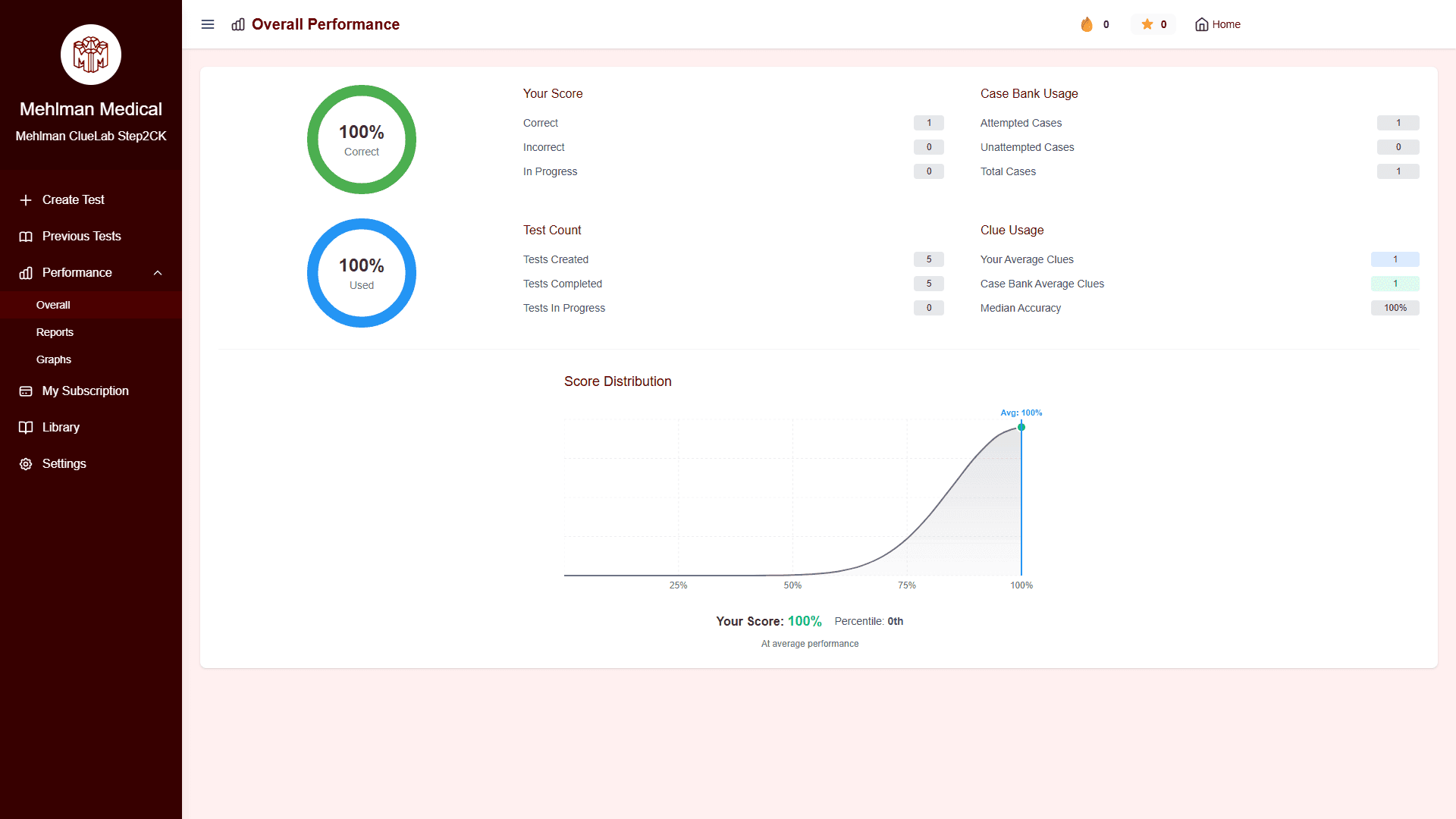Click the flame streak icon
The width and height of the screenshot is (1456, 819).
click(1087, 24)
